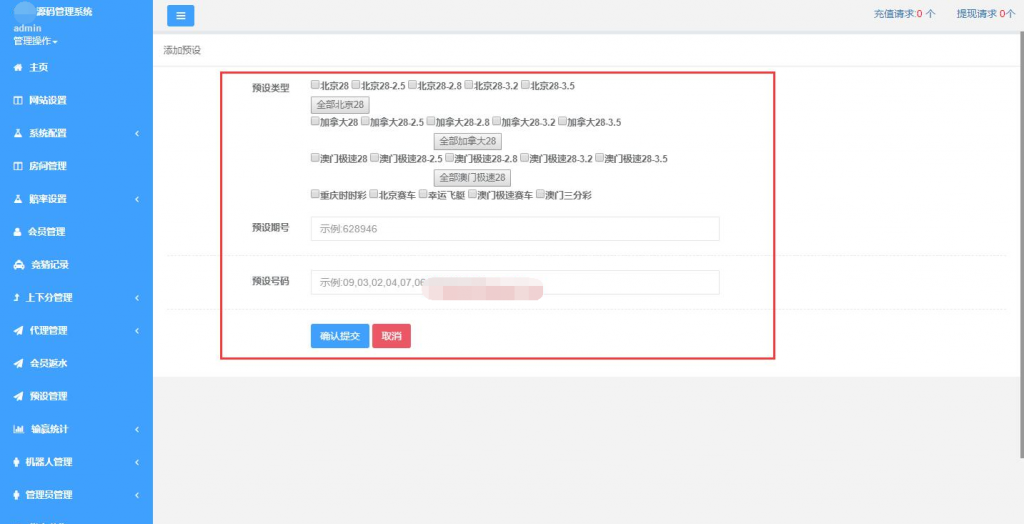Open the 充值请求 link in the header
Image resolution: width=1024 pixels, height=524 pixels.
pos(904,14)
